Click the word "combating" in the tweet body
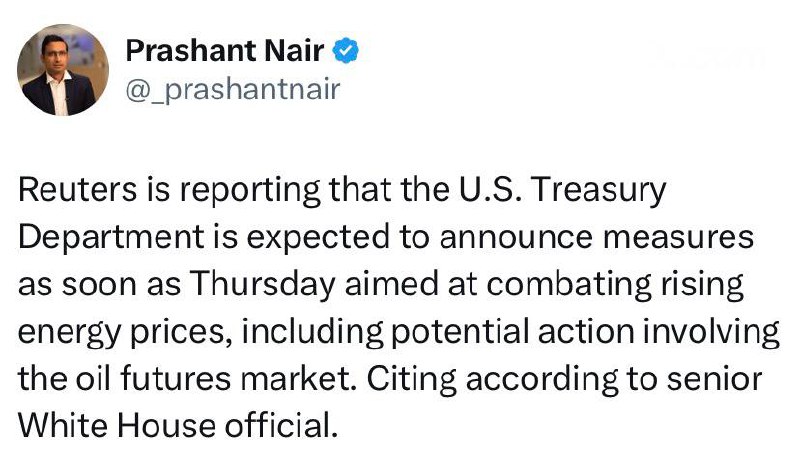The width and height of the screenshot is (800, 474). coord(569,284)
